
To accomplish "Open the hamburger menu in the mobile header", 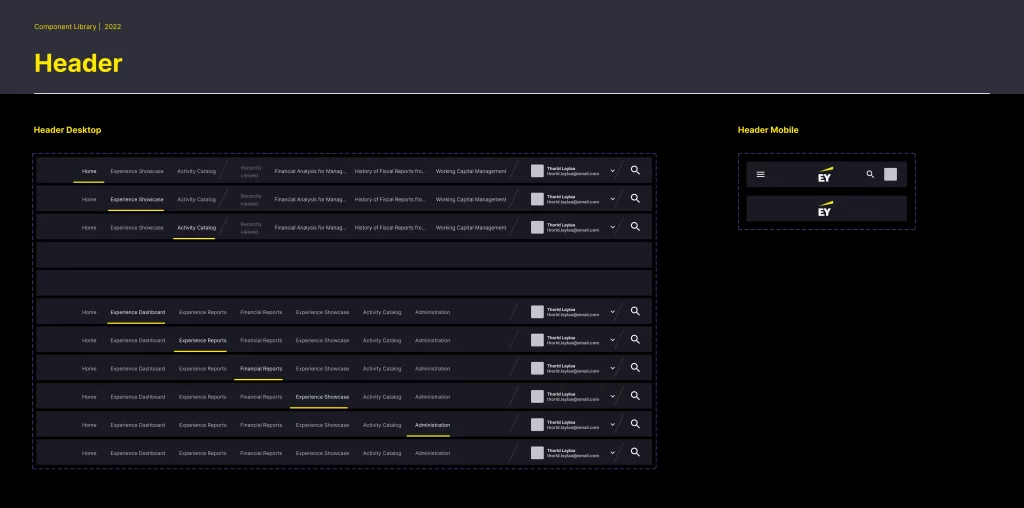I will [x=760, y=174].
